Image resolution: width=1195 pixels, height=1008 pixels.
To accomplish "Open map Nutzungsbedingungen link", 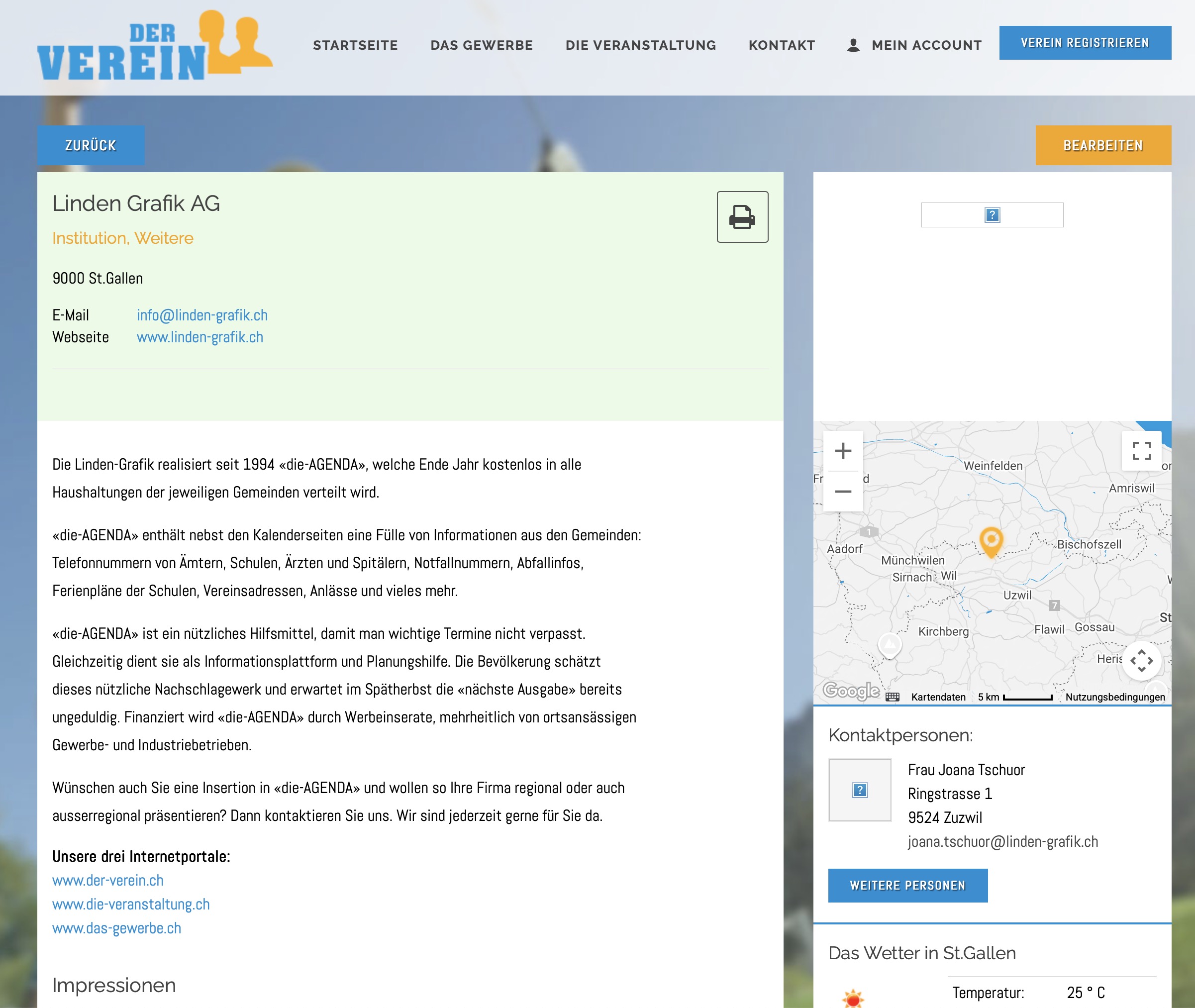I will pyautogui.click(x=1115, y=697).
